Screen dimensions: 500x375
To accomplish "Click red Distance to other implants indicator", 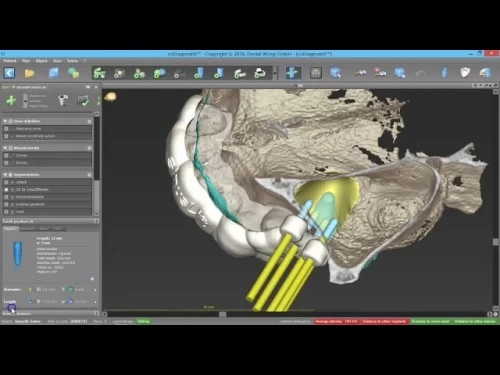I will [384, 321].
